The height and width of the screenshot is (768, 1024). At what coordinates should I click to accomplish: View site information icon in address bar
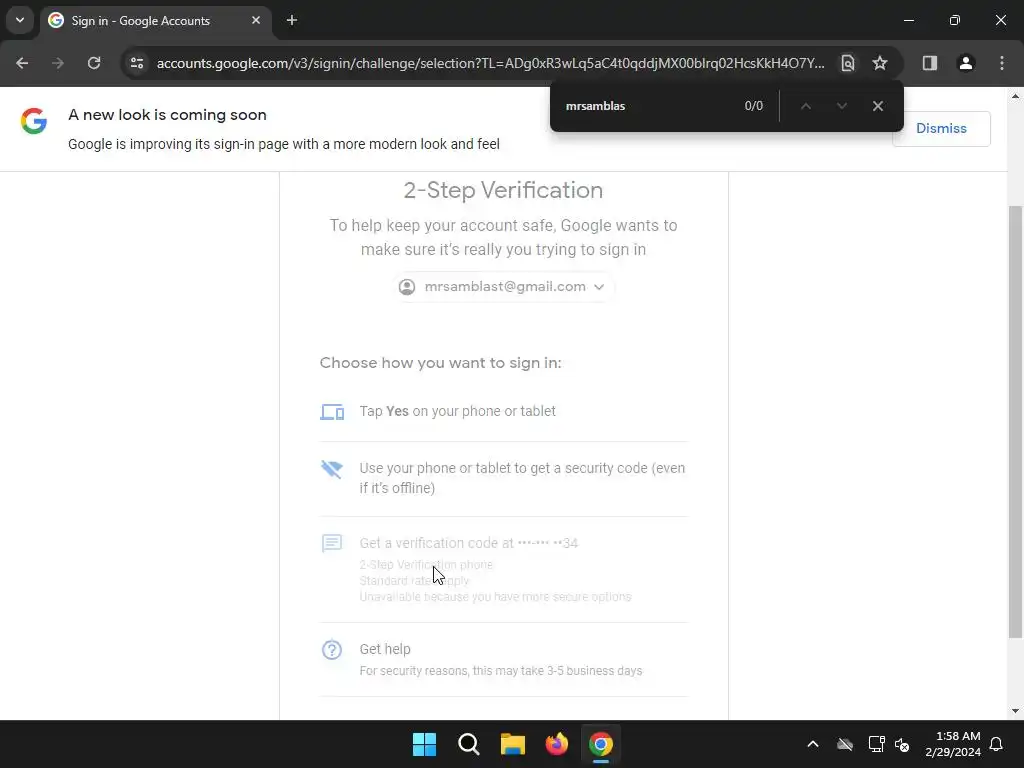(137, 63)
